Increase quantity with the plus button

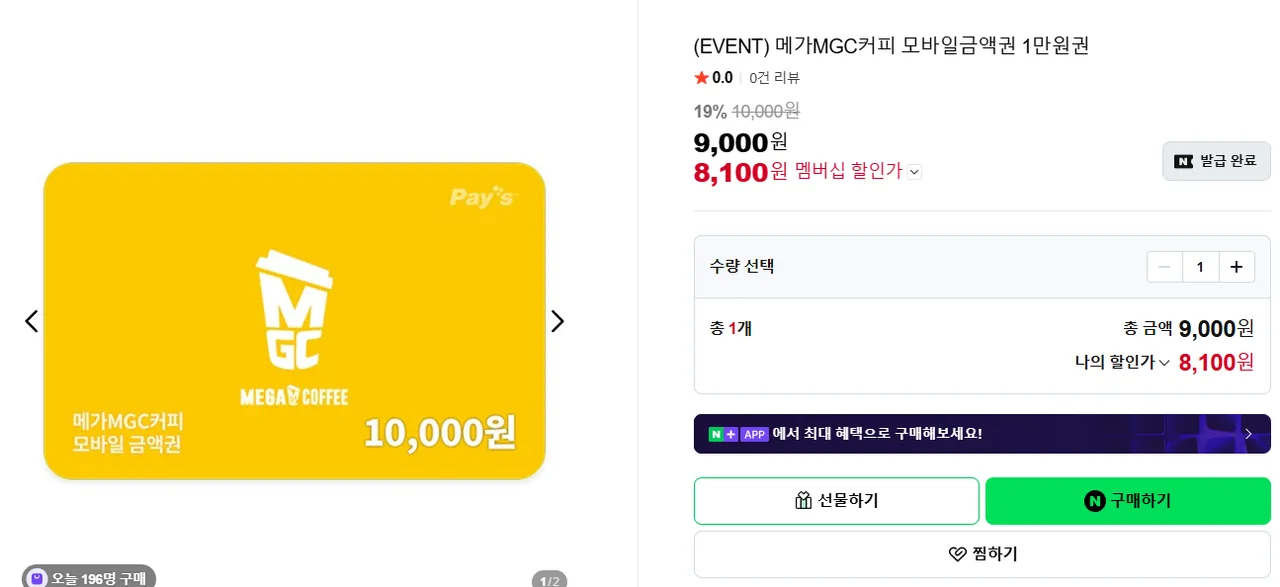pos(1236,267)
